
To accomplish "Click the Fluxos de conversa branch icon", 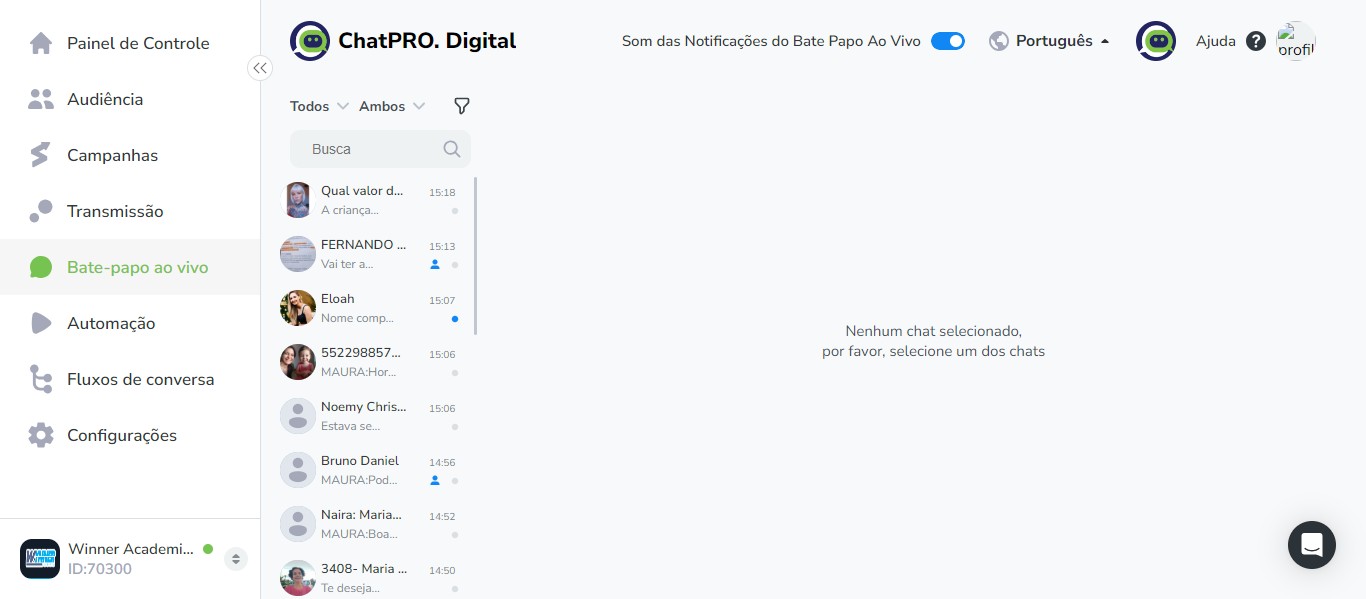I will (41, 379).
